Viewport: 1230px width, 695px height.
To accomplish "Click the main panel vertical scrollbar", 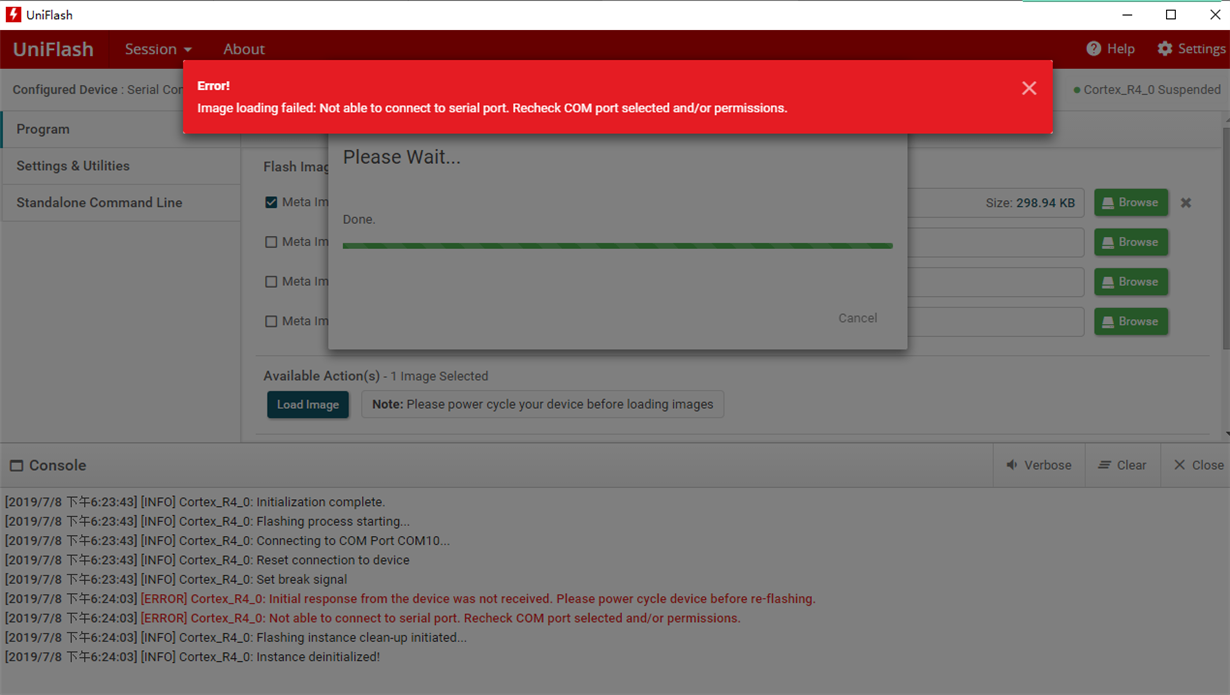I will 1226,240.
